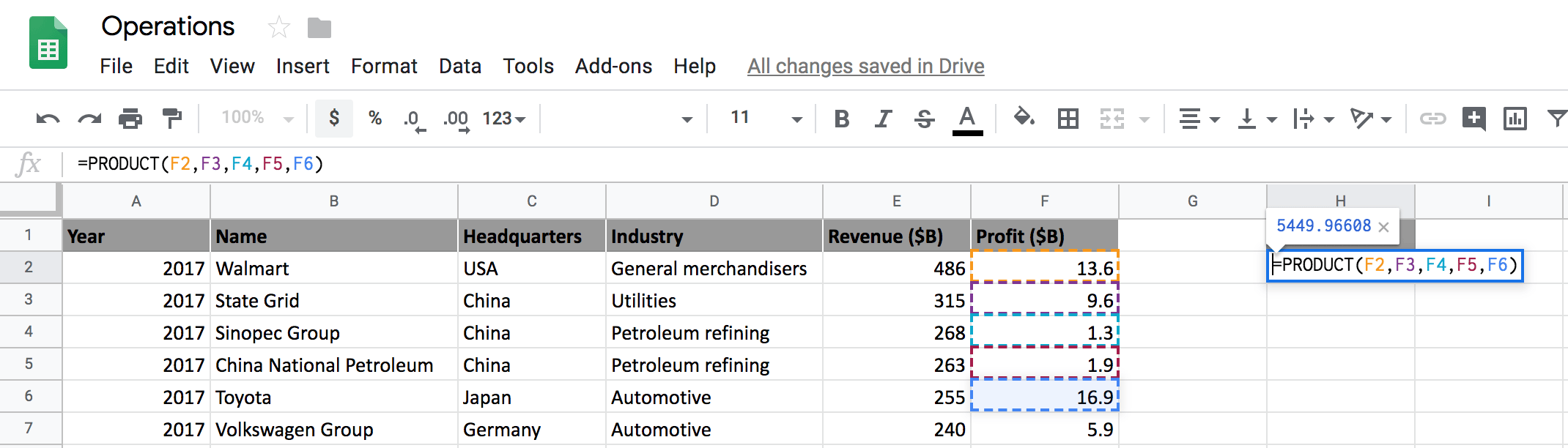The width and height of the screenshot is (1568, 448).
Task: Click All changes saved in Drive link
Action: coord(866,66)
